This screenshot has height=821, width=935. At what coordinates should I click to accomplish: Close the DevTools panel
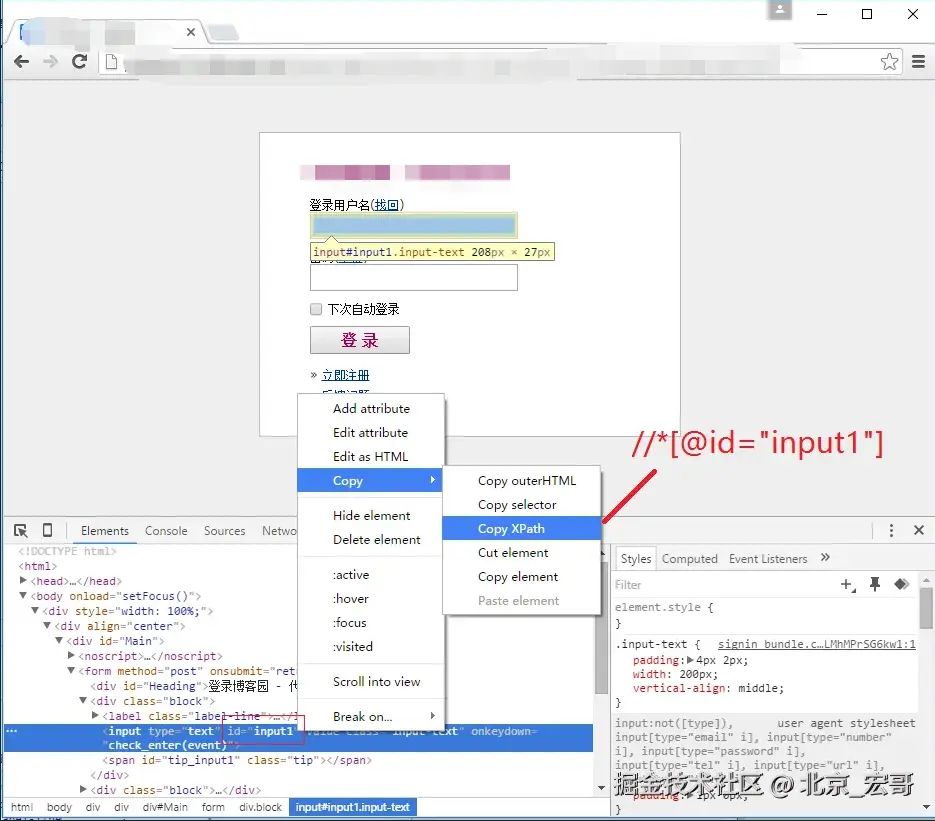[x=919, y=530]
